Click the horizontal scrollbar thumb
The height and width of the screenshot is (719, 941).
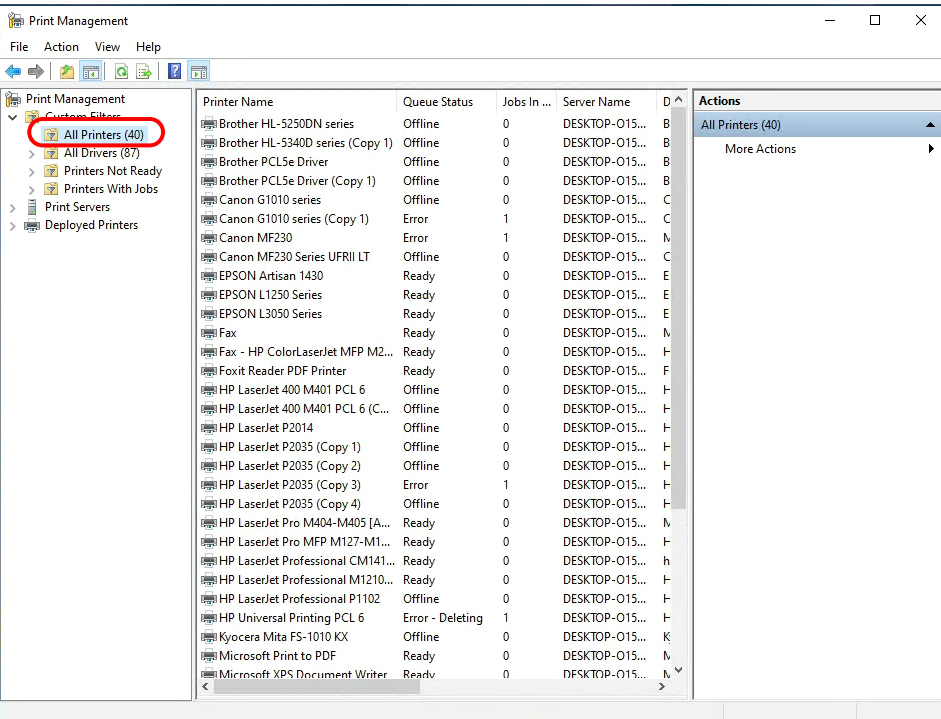[x=316, y=686]
